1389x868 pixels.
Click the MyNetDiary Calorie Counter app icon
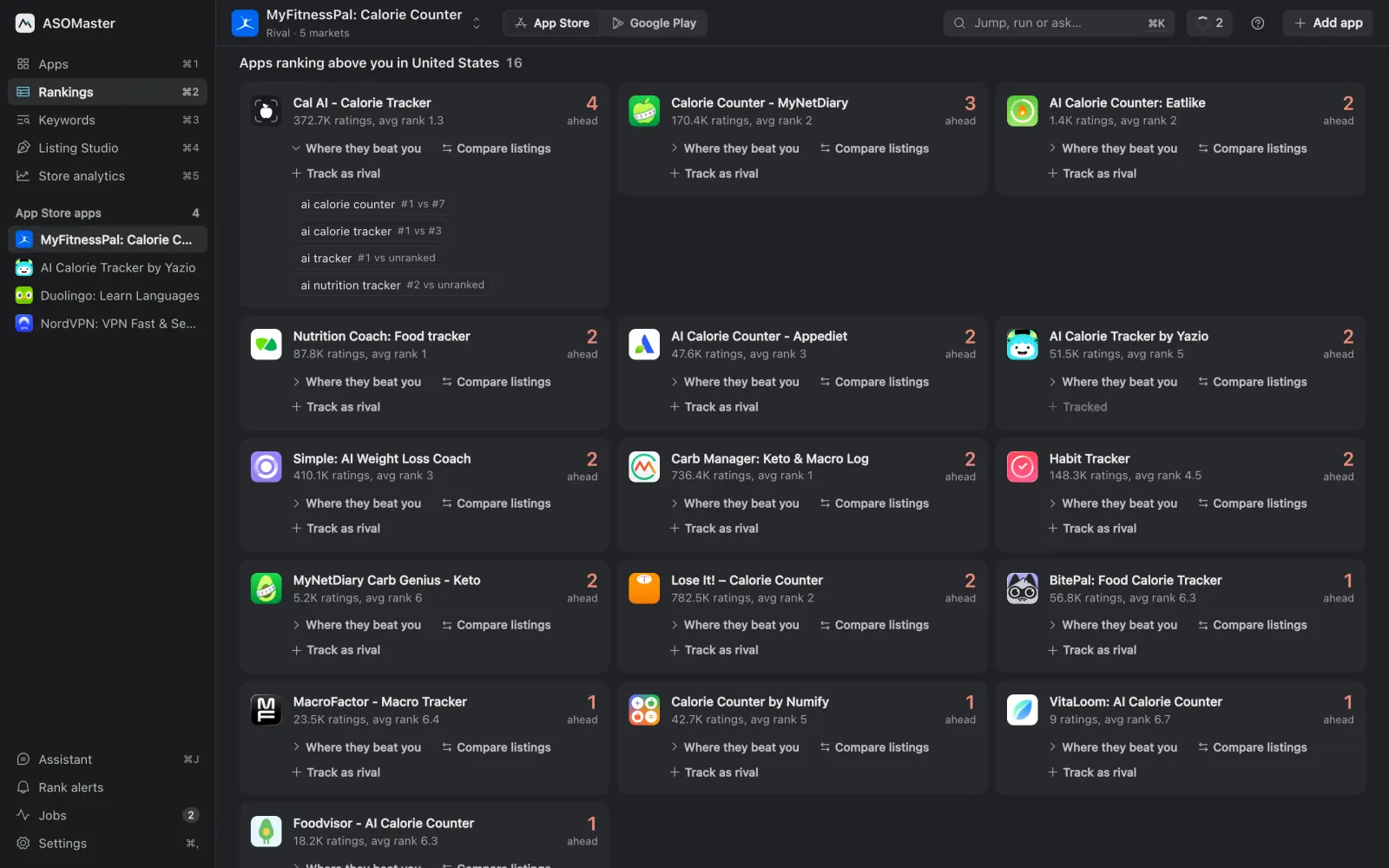[x=644, y=111]
